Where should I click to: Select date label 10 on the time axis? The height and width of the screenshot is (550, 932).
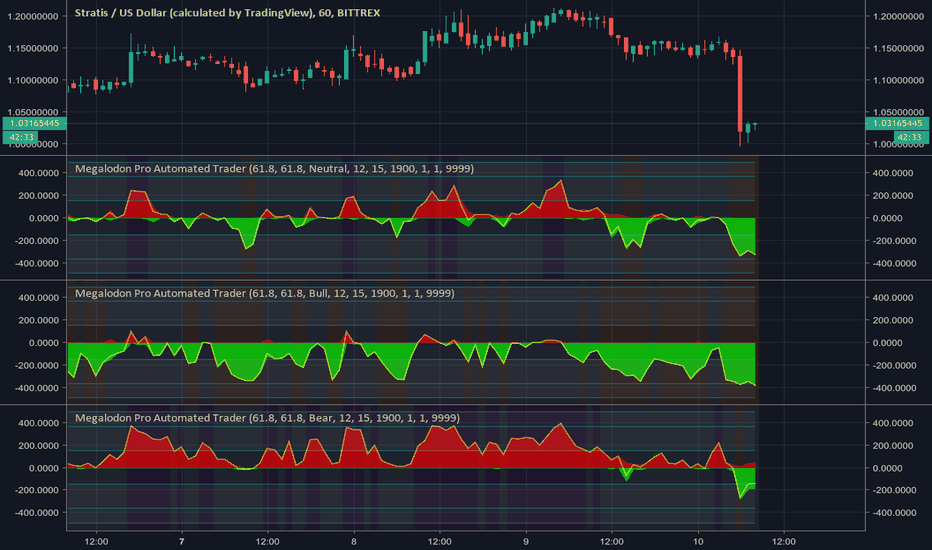point(698,542)
